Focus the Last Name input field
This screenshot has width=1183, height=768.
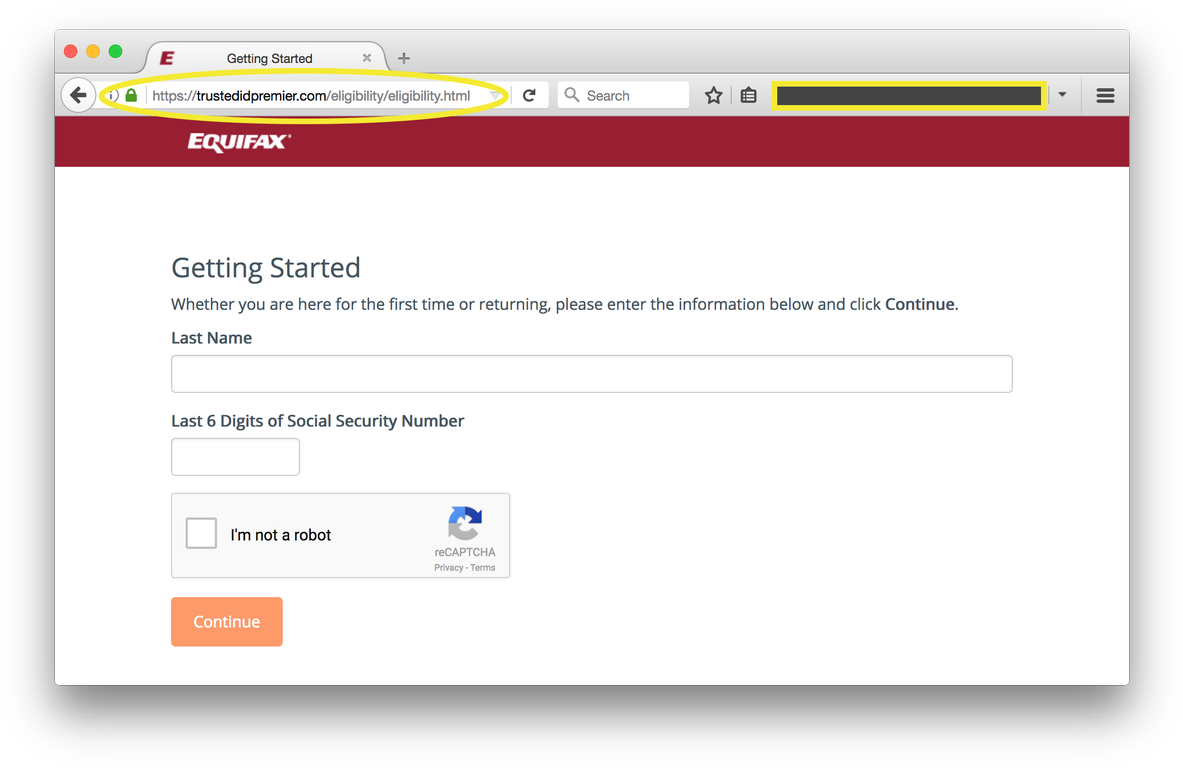592,373
